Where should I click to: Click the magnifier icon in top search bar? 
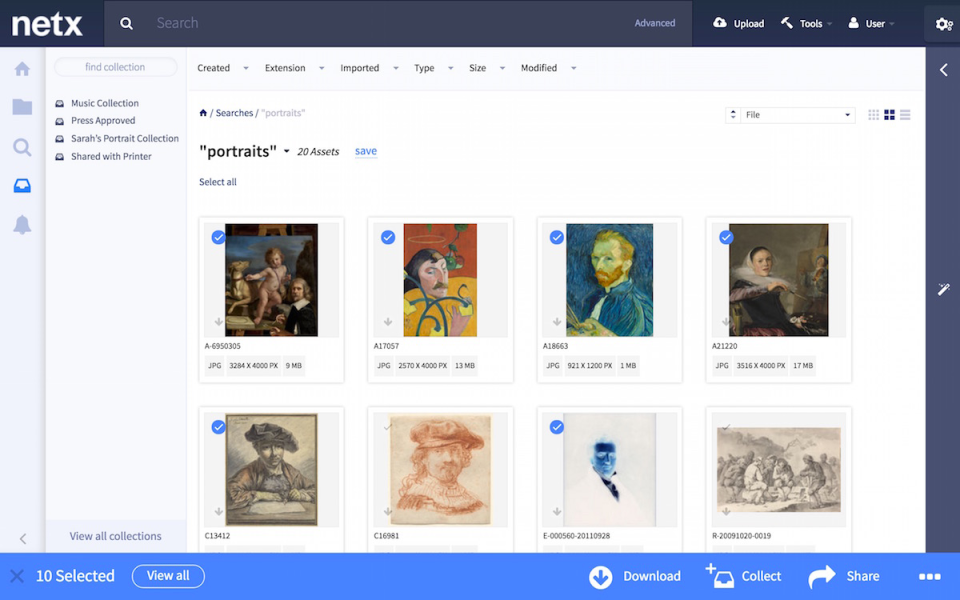tap(126, 23)
